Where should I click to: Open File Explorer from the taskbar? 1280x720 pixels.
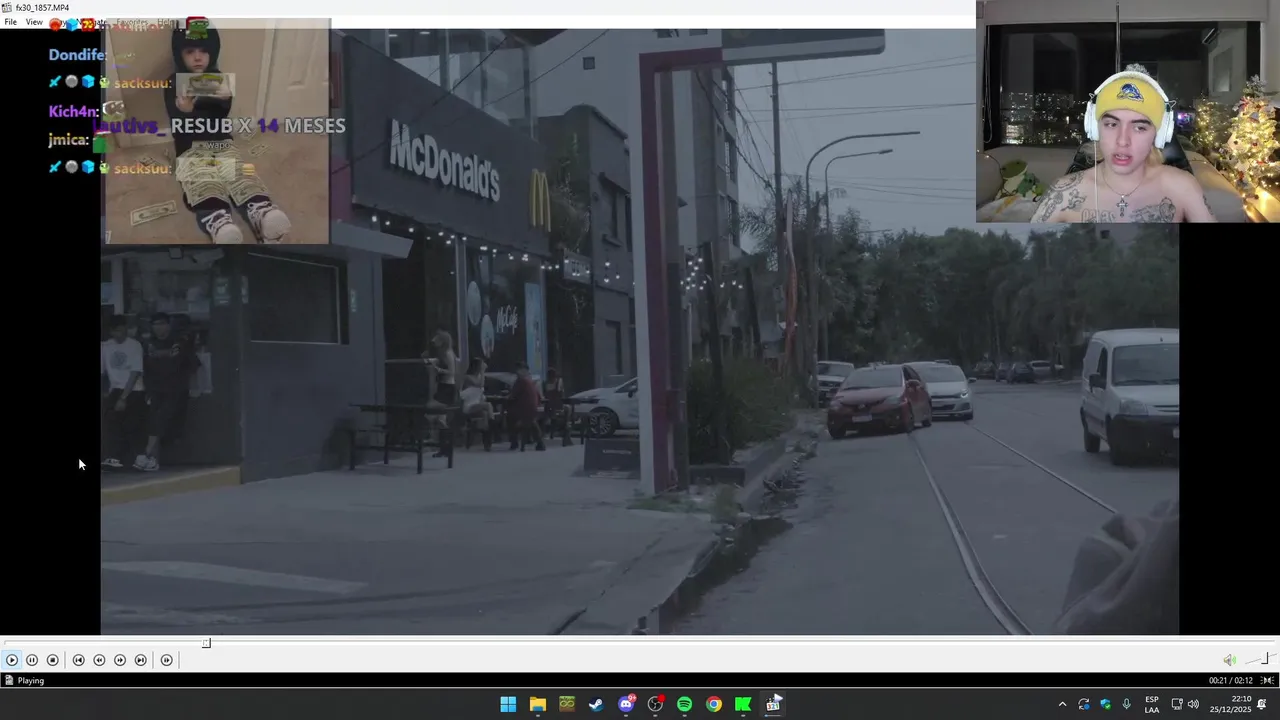pos(538,704)
